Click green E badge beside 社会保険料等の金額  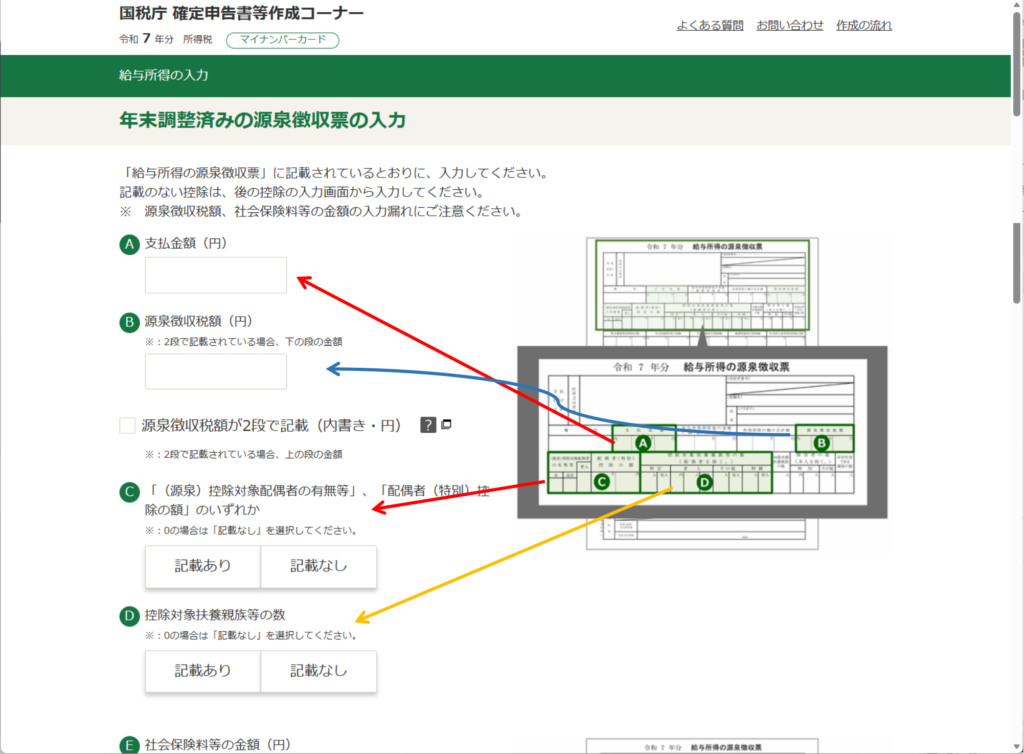point(128,745)
